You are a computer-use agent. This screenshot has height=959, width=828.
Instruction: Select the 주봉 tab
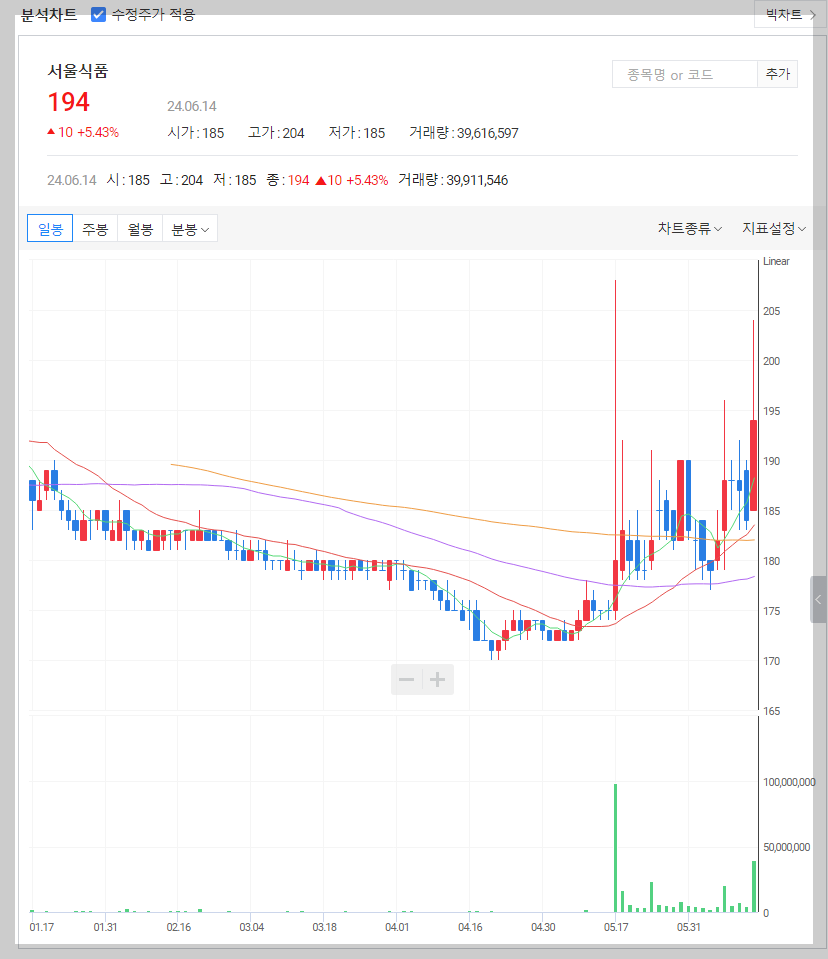click(x=95, y=229)
